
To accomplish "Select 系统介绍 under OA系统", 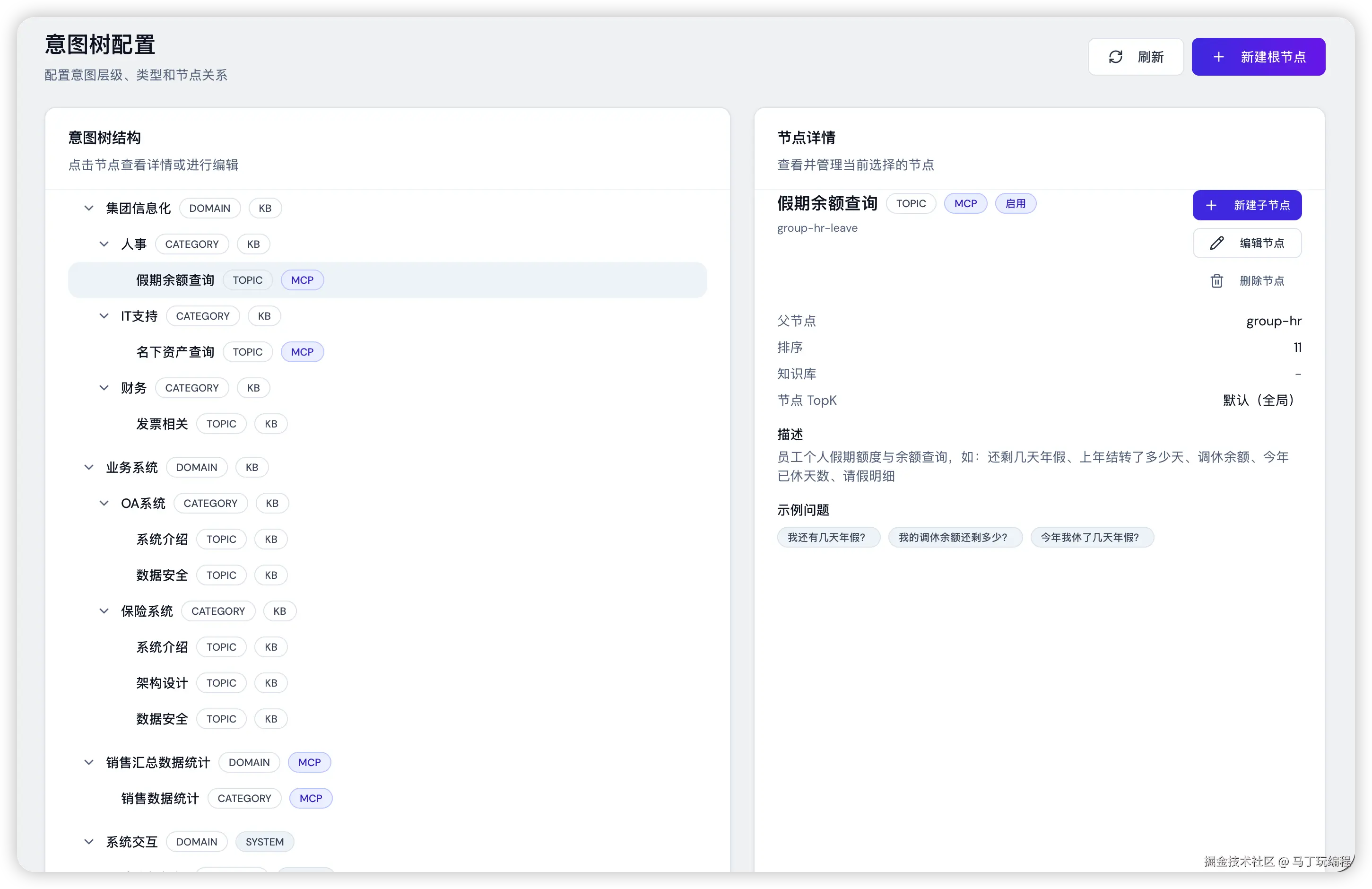I will (162, 539).
